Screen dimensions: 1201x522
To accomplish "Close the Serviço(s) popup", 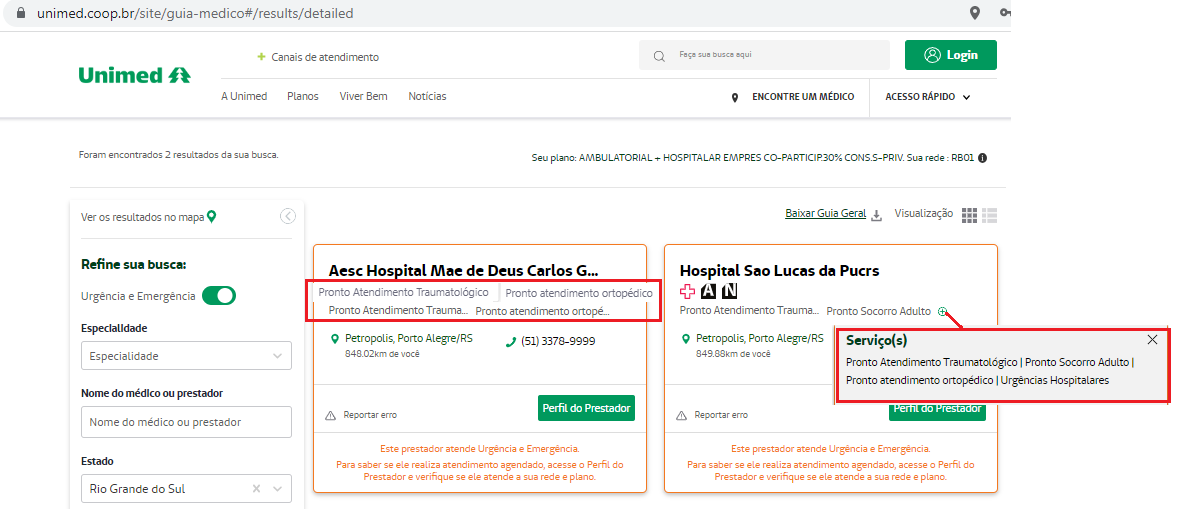I will pyautogui.click(x=1152, y=340).
